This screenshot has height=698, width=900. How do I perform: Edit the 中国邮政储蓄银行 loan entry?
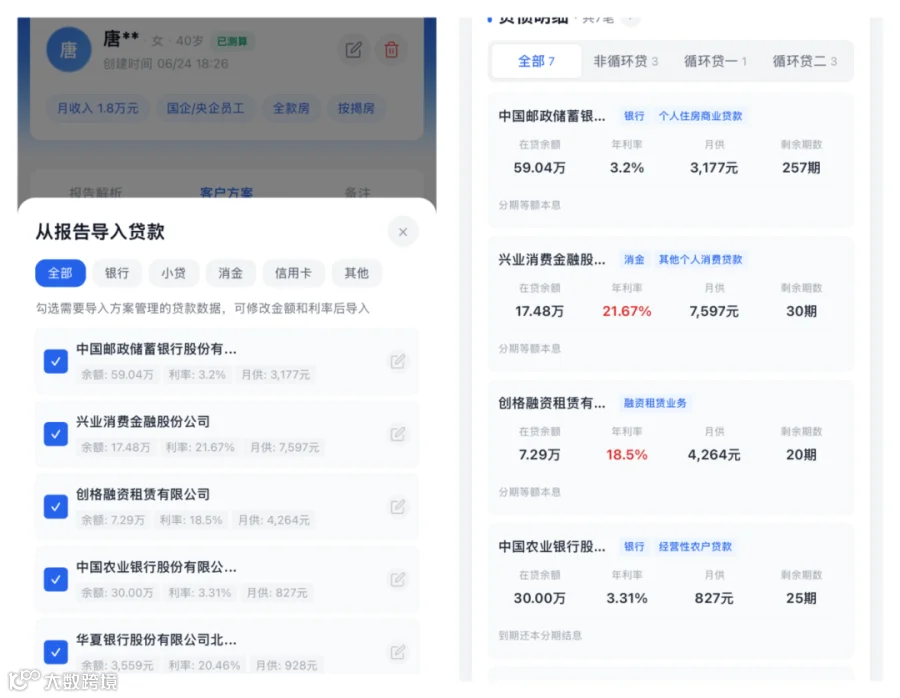point(398,361)
